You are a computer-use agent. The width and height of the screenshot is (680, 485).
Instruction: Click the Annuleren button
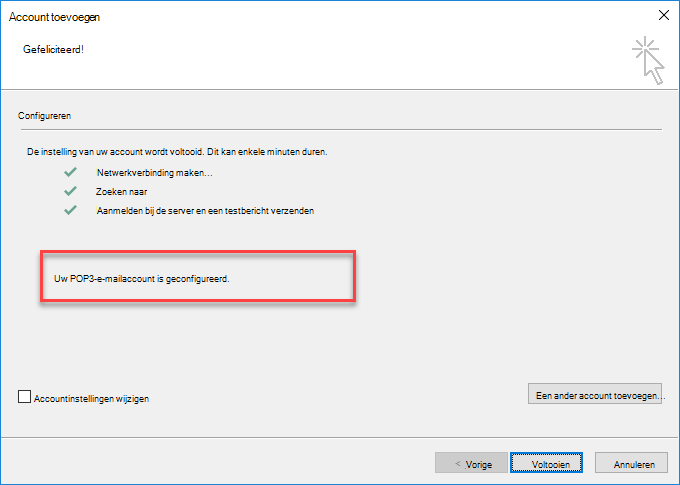pos(631,463)
